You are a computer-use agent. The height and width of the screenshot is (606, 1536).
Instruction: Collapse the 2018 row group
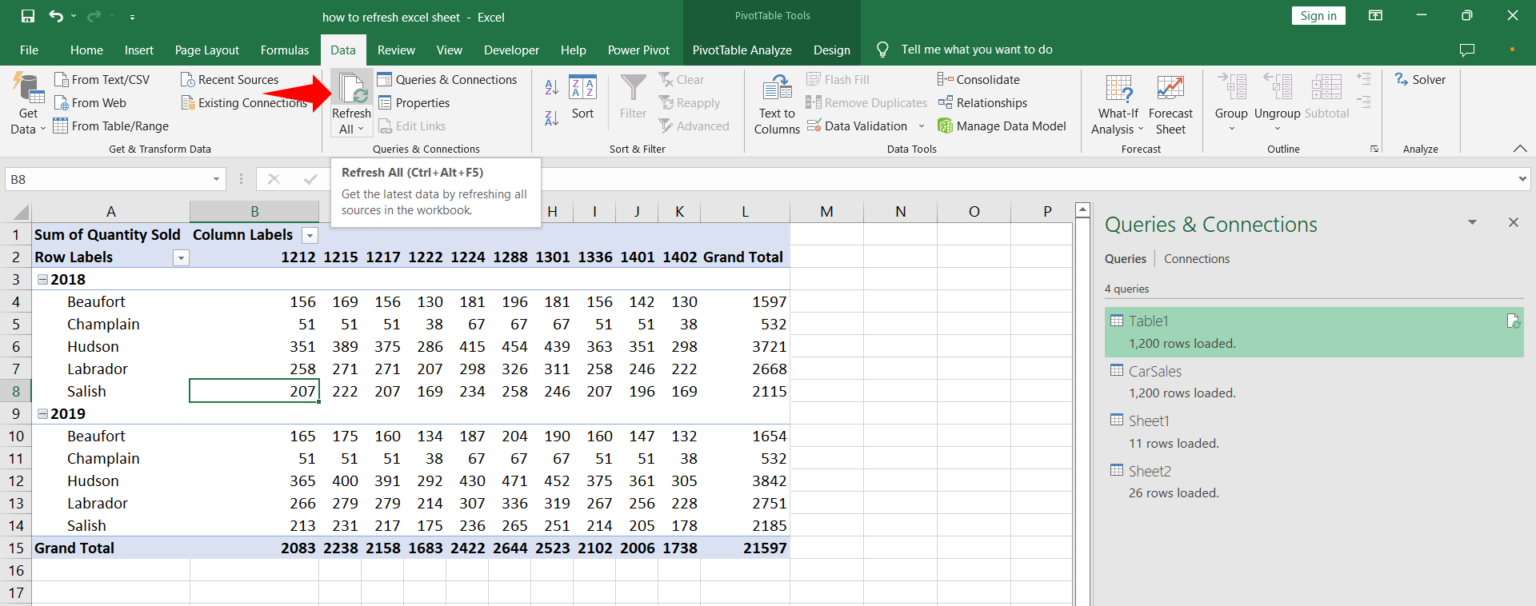pyautogui.click(x=42, y=280)
